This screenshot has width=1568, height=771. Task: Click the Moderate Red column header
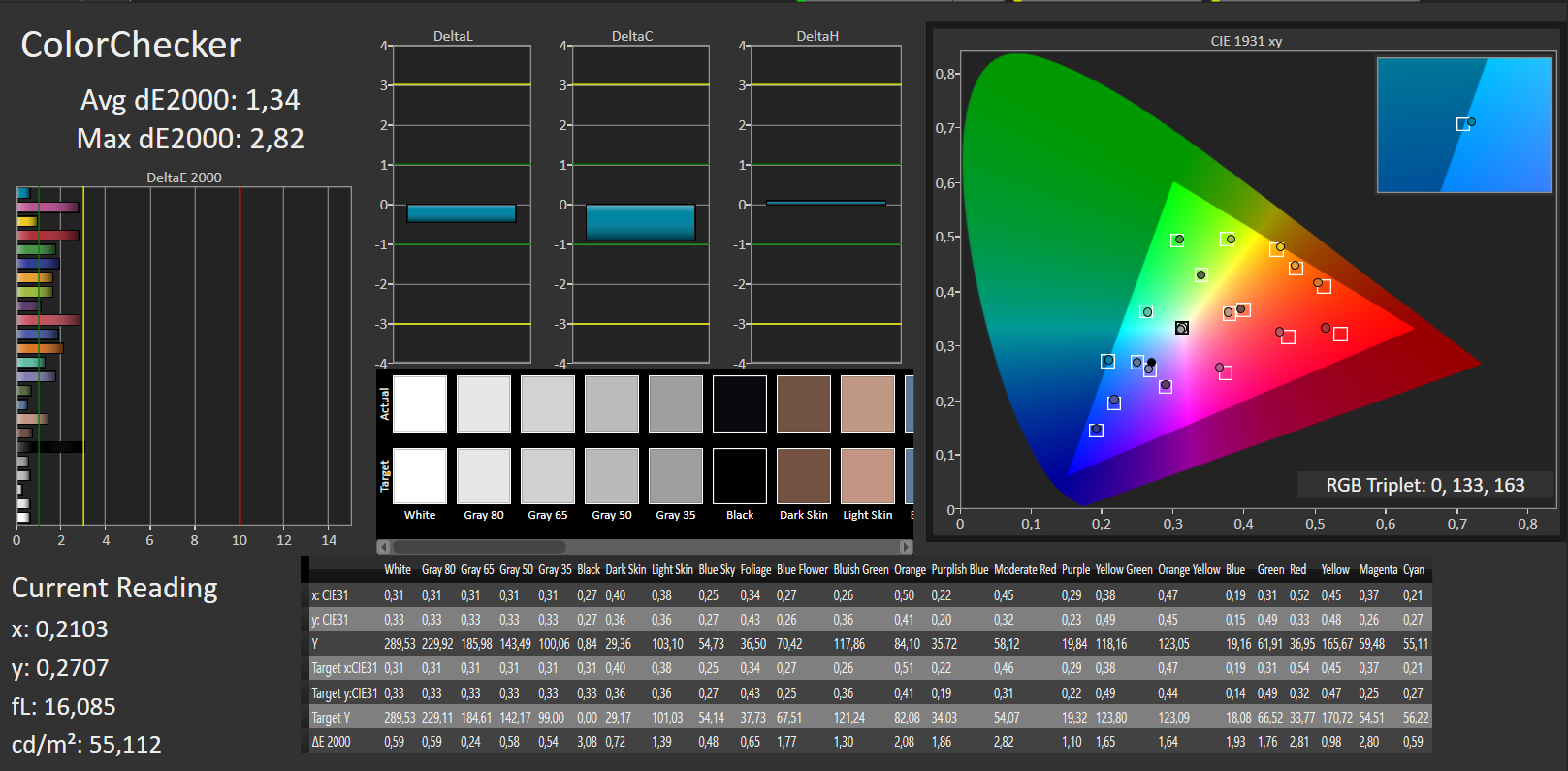(1024, 570)
